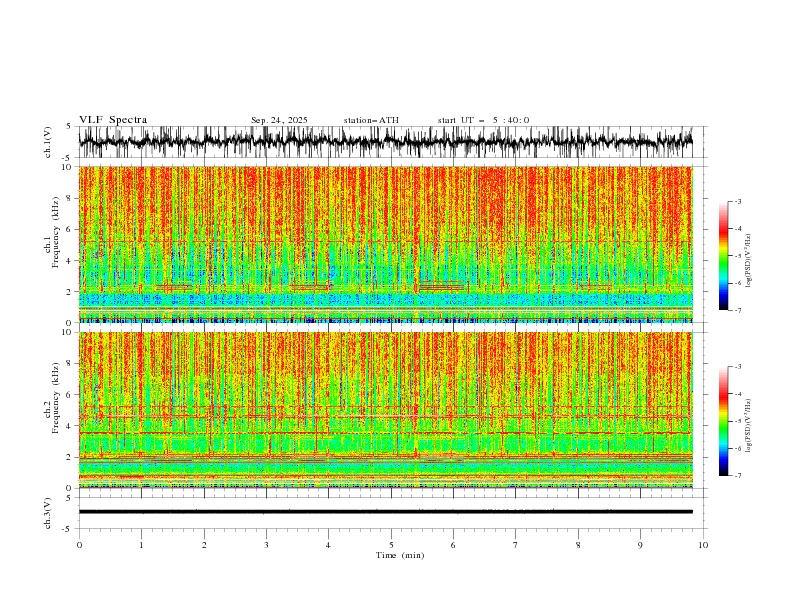792x612 pixels.
Task: Click time axis tick label "0"
Action: click(79, 545)
